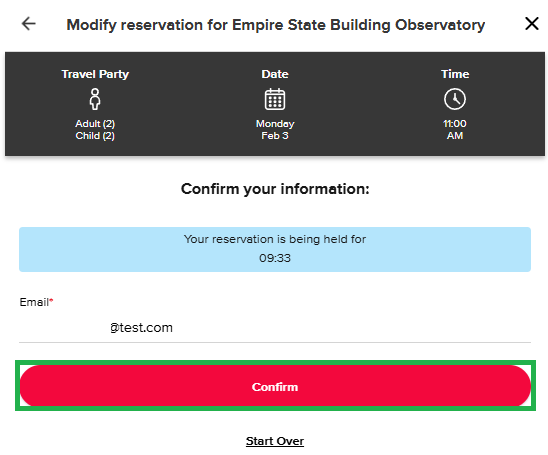The image size is (548, 455).
Task: Open the Start Over link
Action: 275,441
